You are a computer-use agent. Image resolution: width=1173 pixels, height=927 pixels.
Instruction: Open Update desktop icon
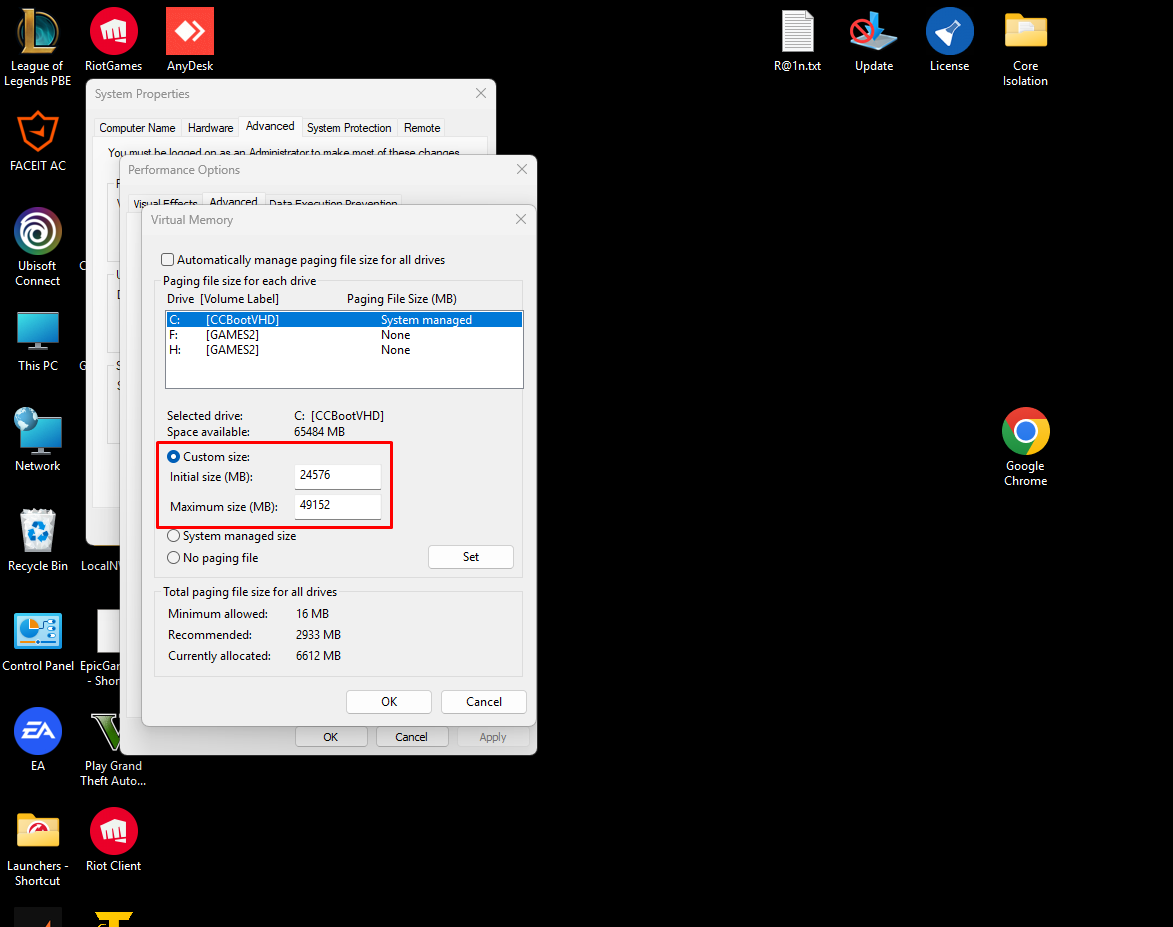(x=874, y=40)
